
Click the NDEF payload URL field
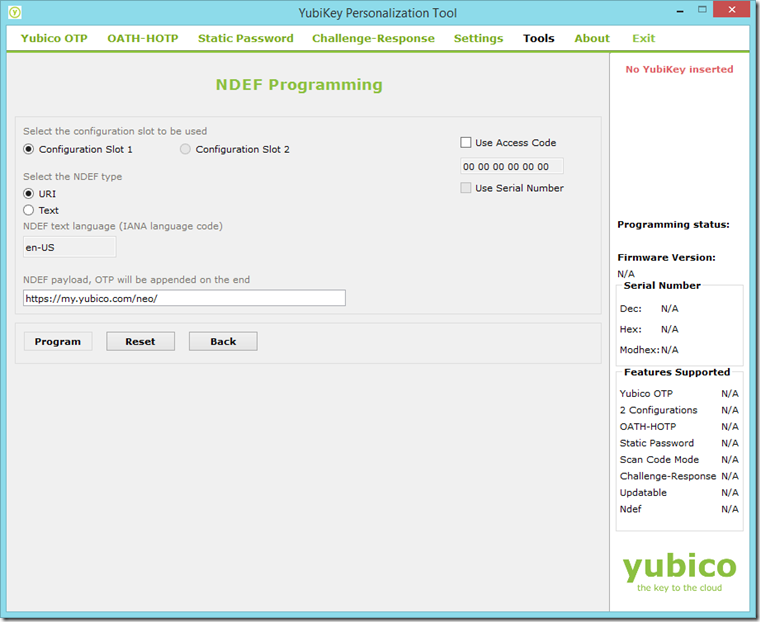click(x=184, y=298)
